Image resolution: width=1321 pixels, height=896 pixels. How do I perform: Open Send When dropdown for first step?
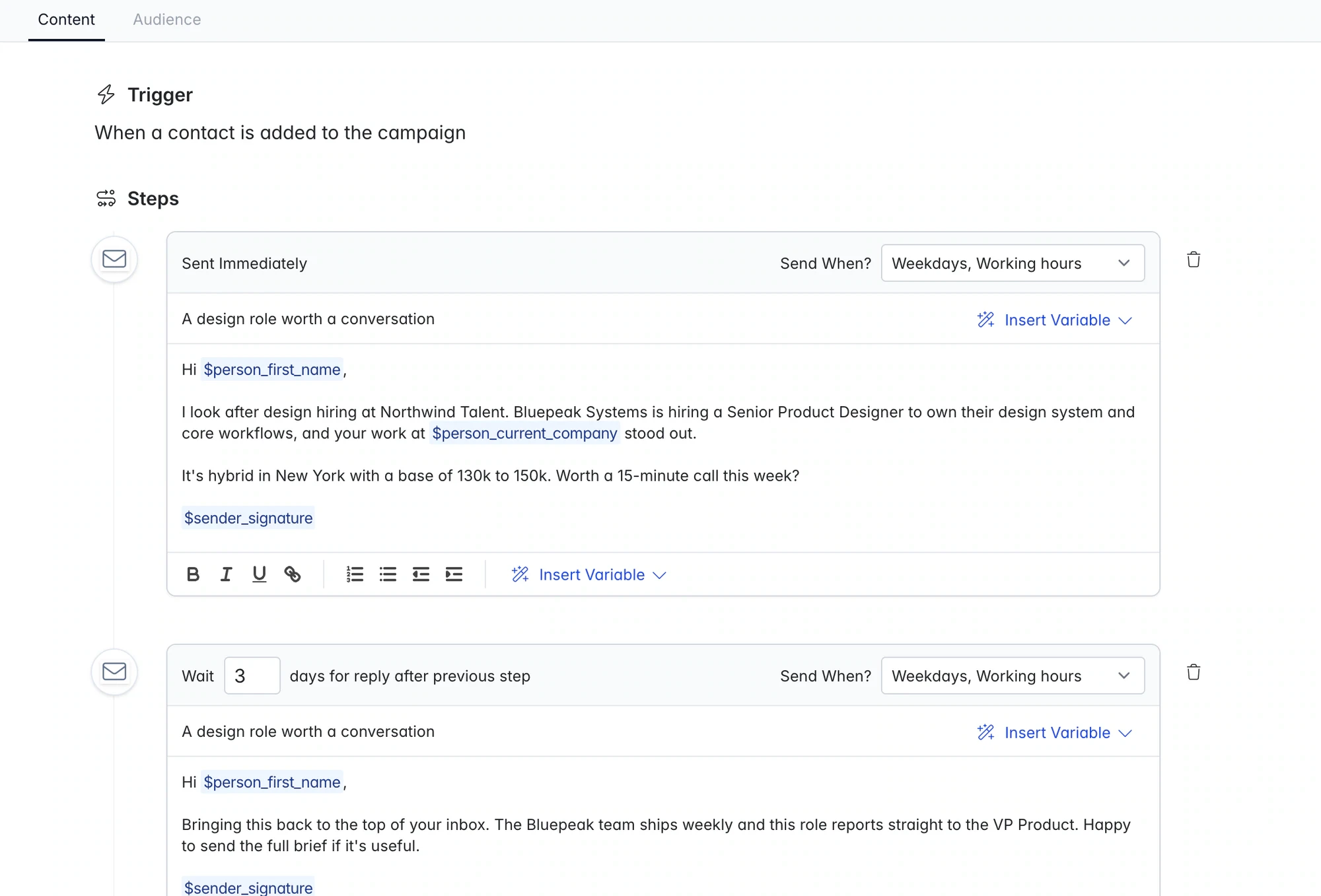(1013, 263)
